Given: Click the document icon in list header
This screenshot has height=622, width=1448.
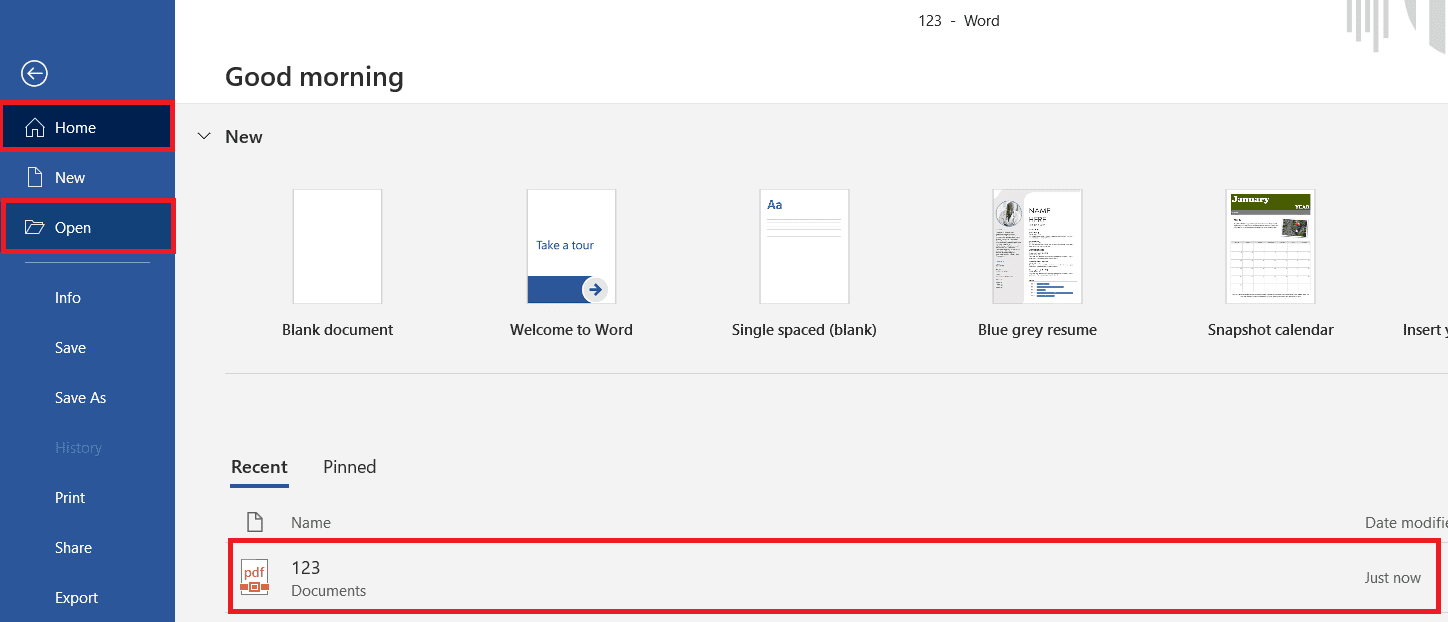Looking at the screenshot, I should (x=255, y=522).
